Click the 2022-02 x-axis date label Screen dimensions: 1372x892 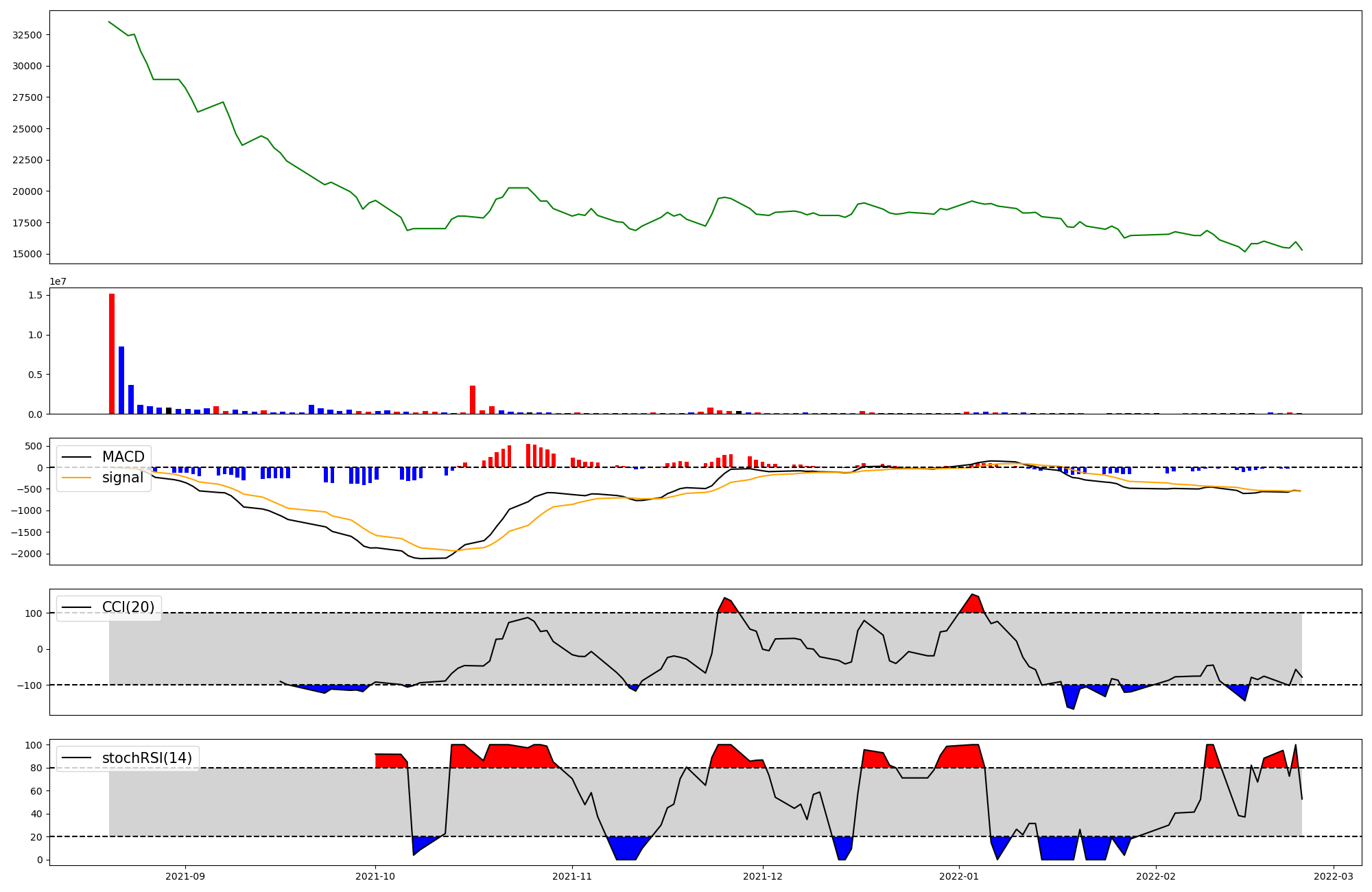(x=1156, y=876)
